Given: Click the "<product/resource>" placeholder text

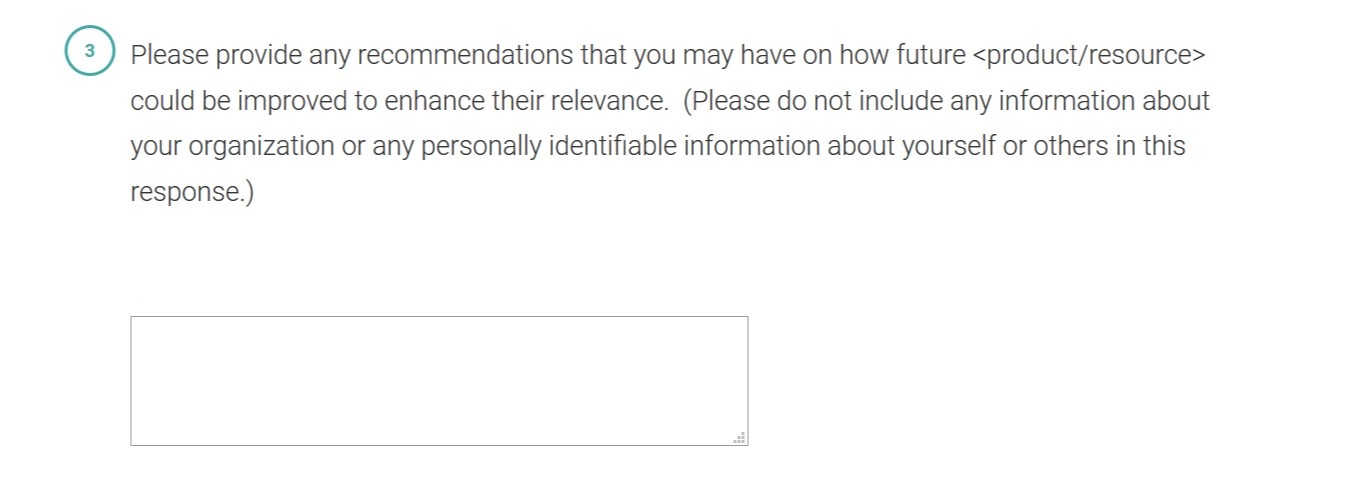Looking at the screenshot, I should point(1088,55).
